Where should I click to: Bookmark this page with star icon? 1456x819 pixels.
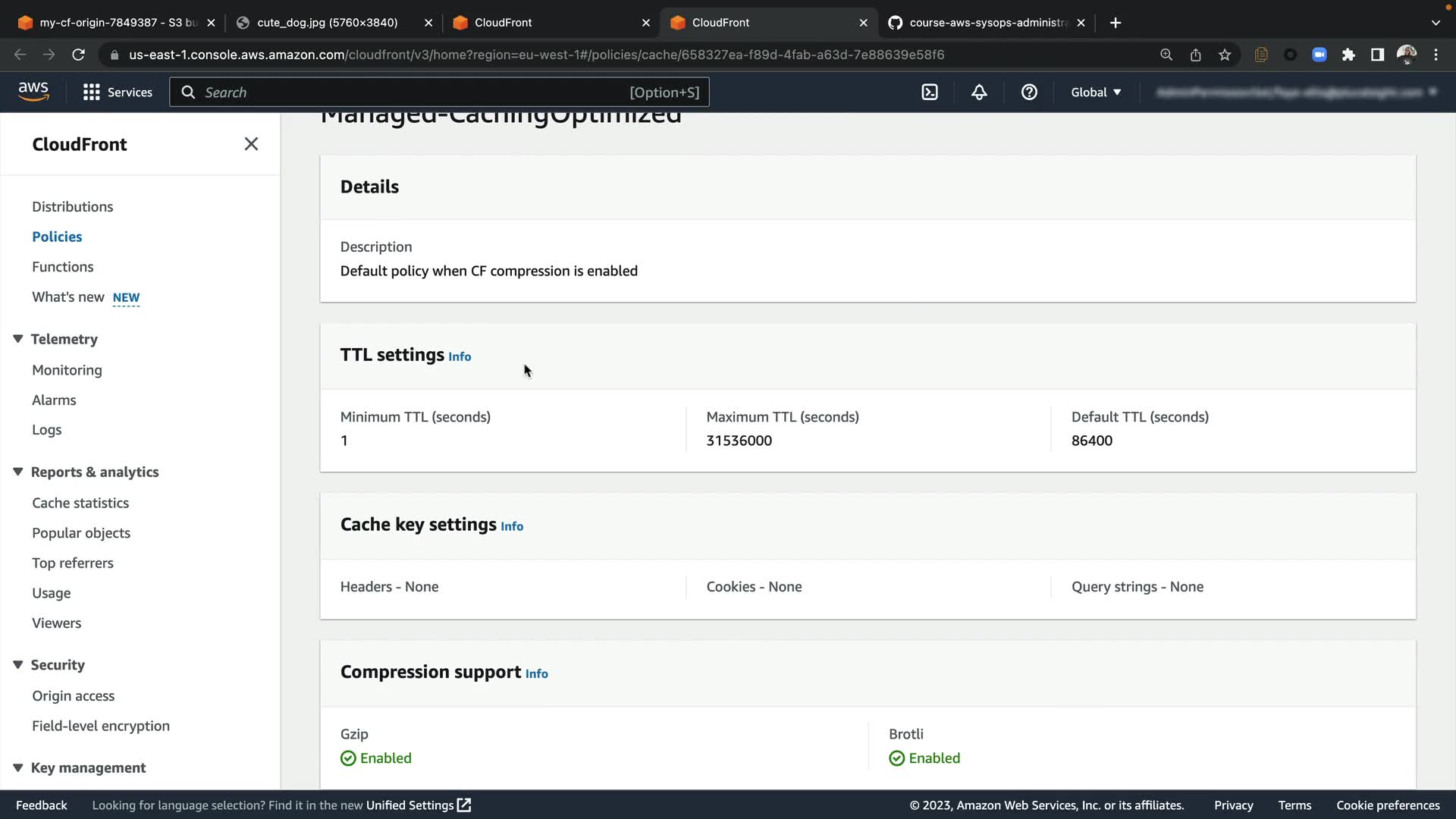coord(1225,55)
